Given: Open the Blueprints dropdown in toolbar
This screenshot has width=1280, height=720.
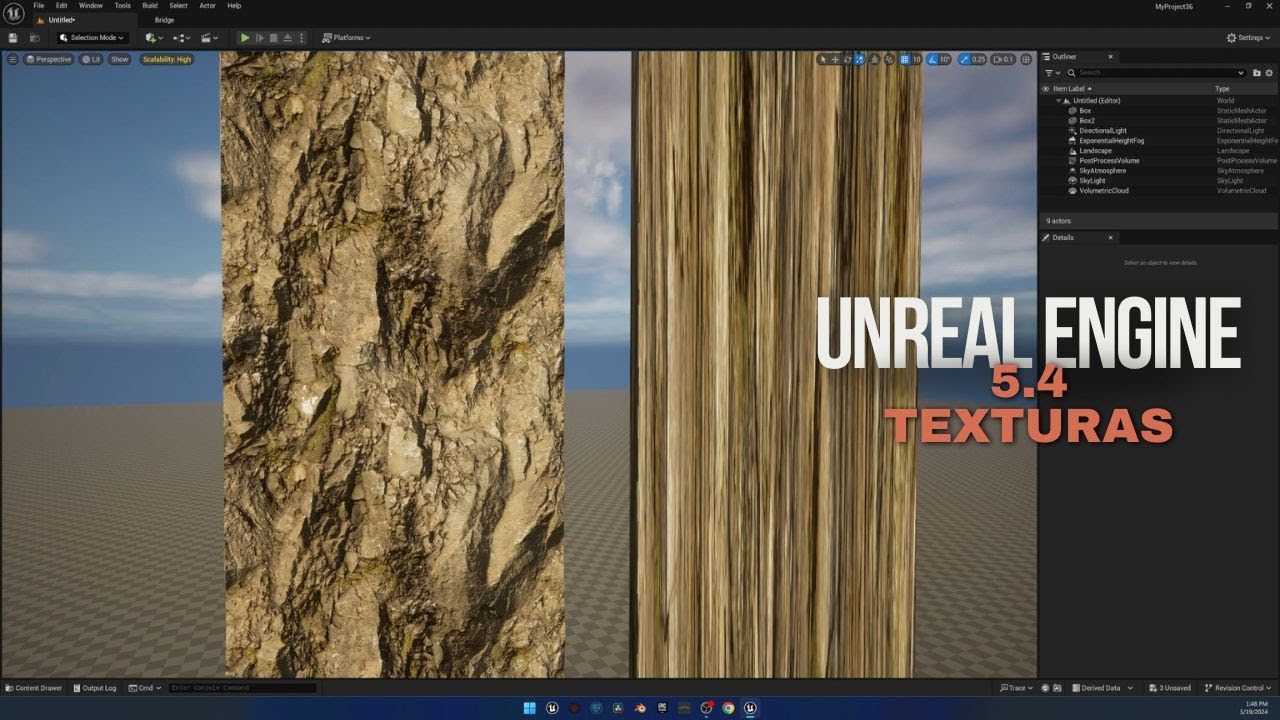Looking at the screenshot, I should click(x=182, y=38).
